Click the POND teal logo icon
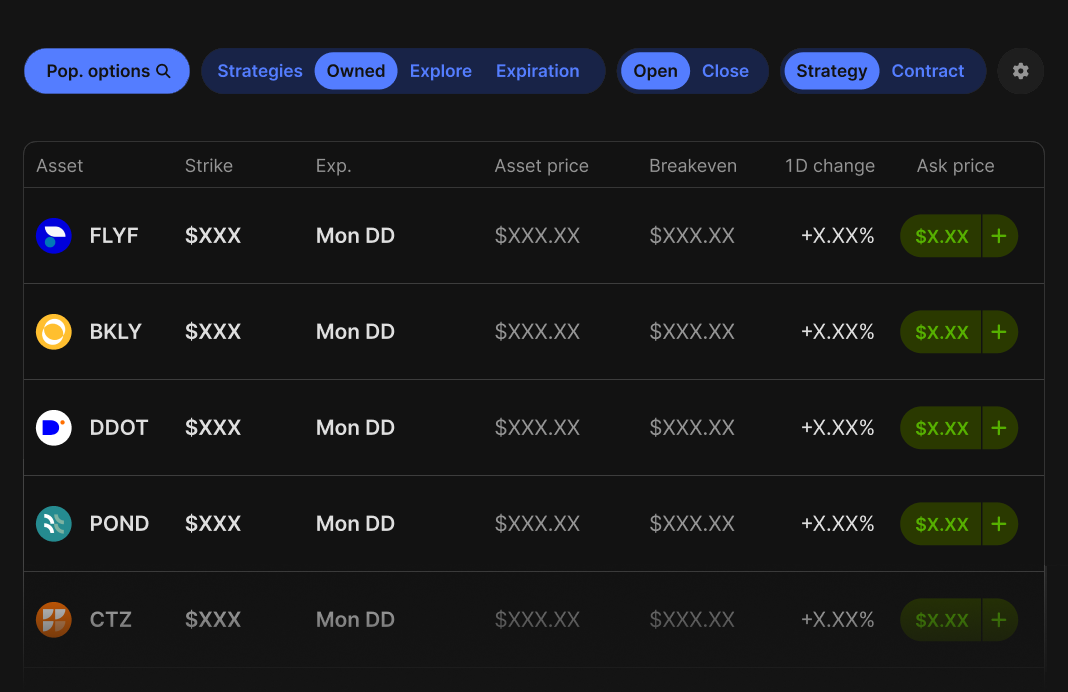1068x692 pixels. pos(54,524)
